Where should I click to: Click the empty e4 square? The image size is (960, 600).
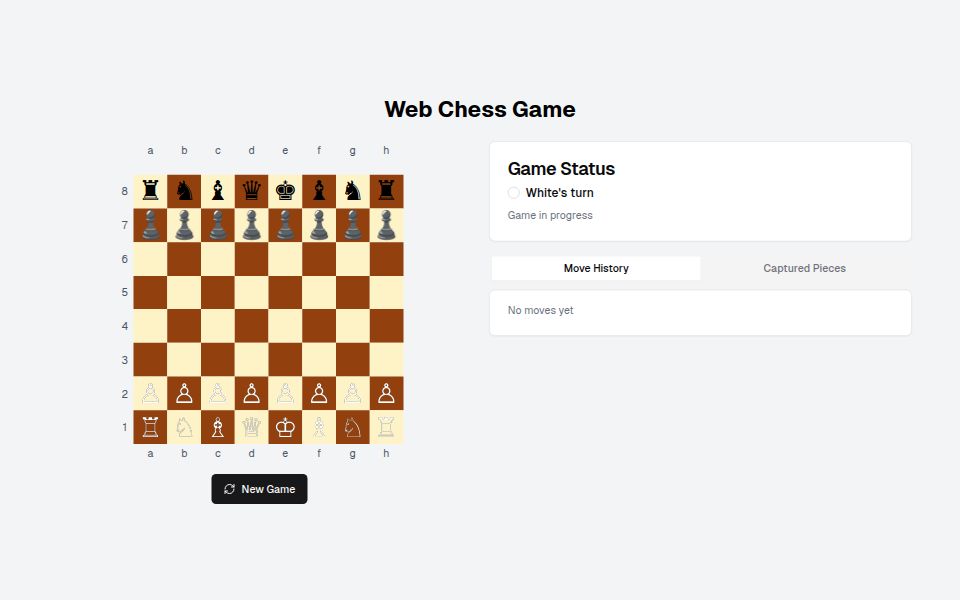pyautogui.click(x=285, y=325)
